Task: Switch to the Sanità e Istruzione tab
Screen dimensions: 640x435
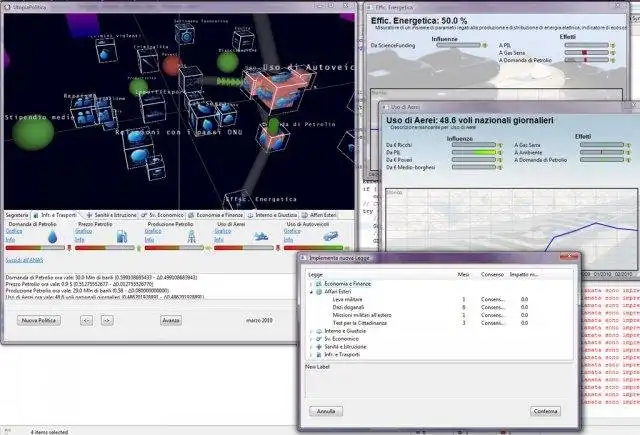Action: [x=111, y=215]
